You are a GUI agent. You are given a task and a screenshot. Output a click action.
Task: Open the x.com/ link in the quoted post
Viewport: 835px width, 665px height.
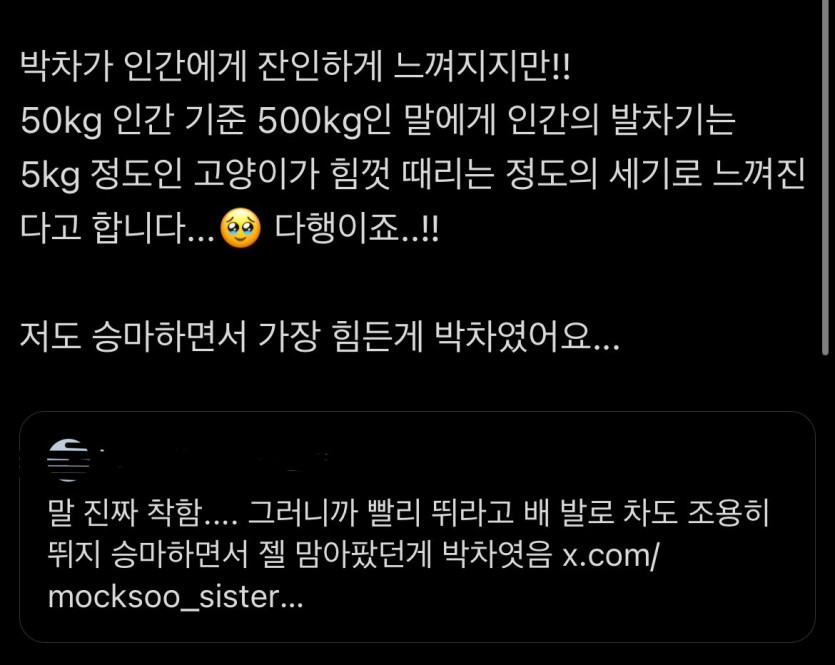click(x=611, y=555)
